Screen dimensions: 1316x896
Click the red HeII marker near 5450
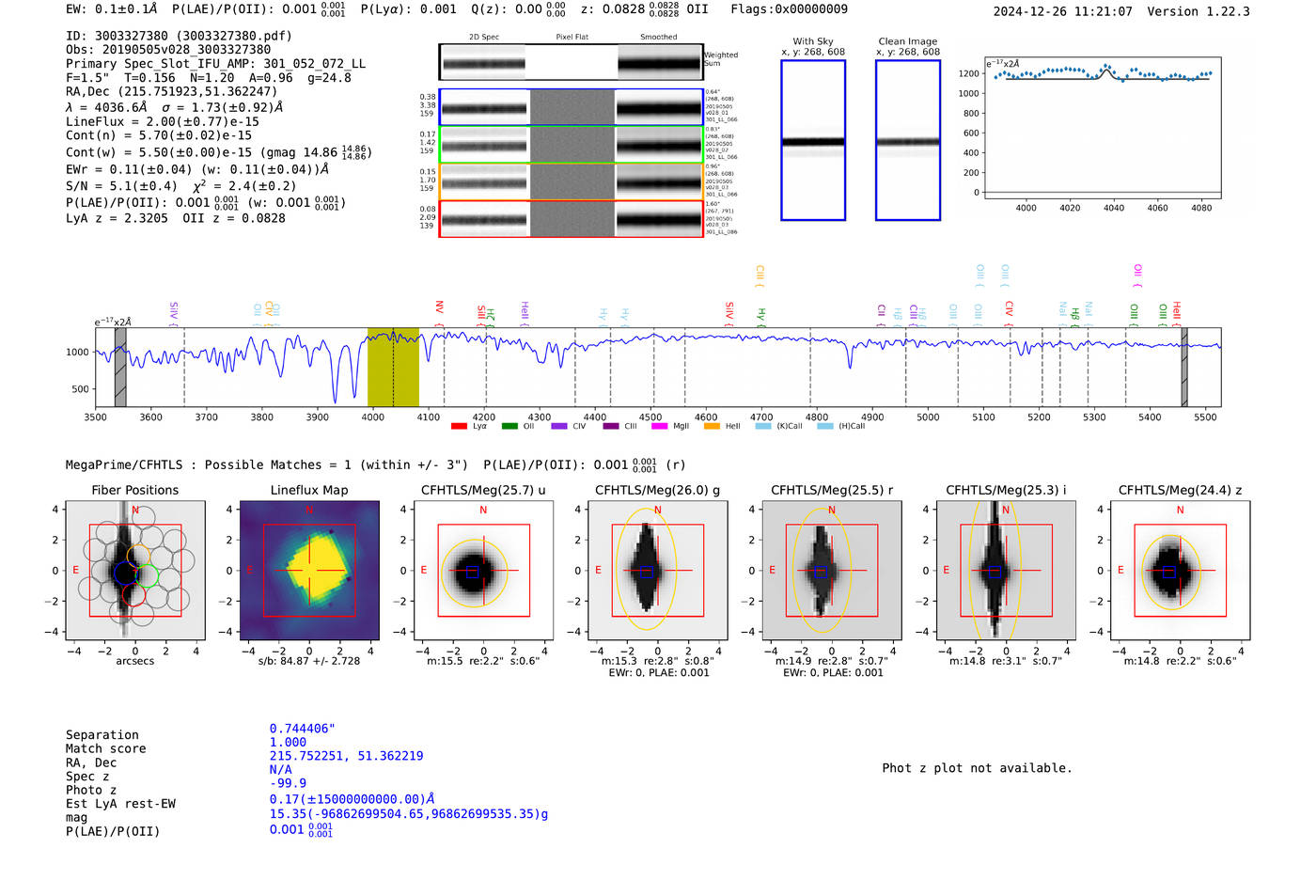pyautogui.click(x=1176, y=314)
